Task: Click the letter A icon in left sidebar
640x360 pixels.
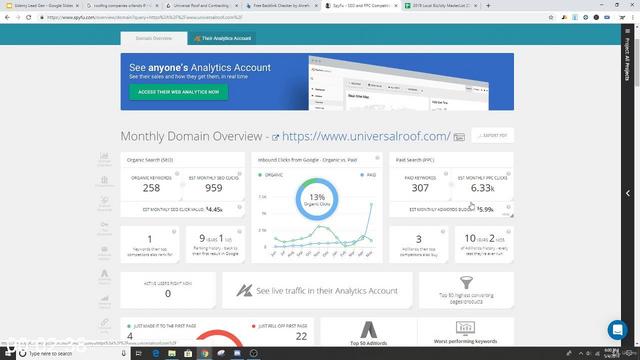Action: [104, 273]
